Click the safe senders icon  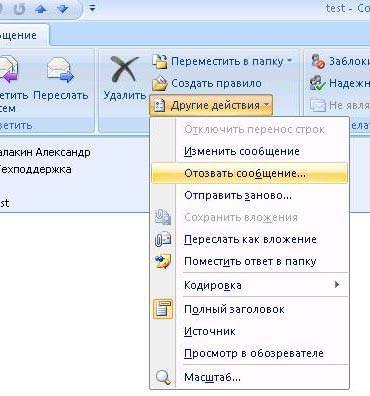click(317, 83)
